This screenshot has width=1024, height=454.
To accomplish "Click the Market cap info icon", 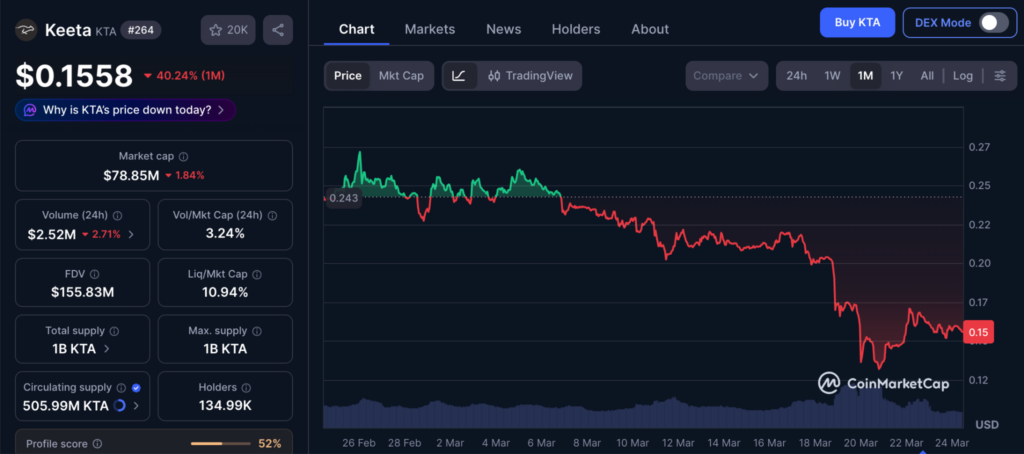I will pos(183,156).
